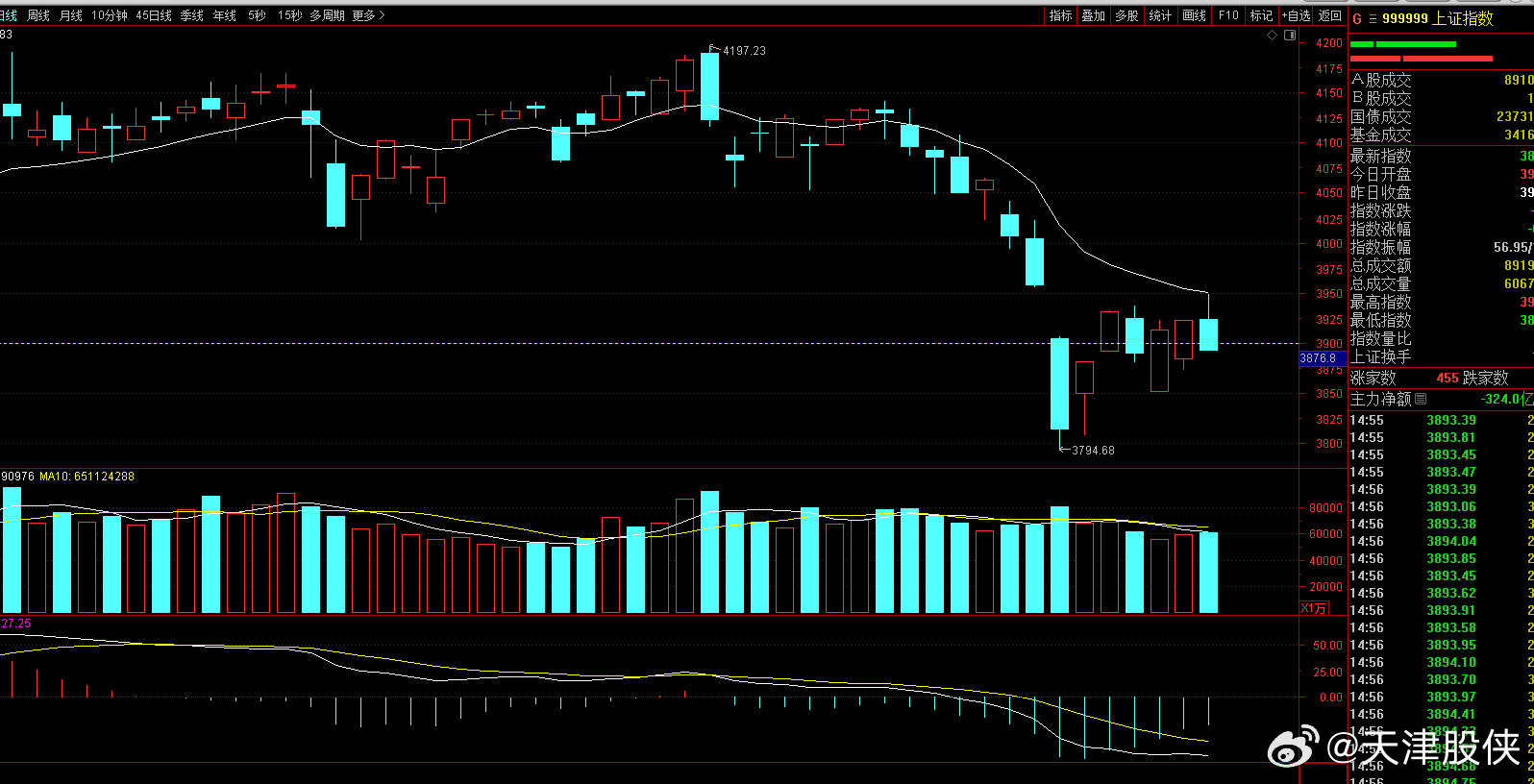Click the 昨日收盘 row label

[x=1381, y=192]
